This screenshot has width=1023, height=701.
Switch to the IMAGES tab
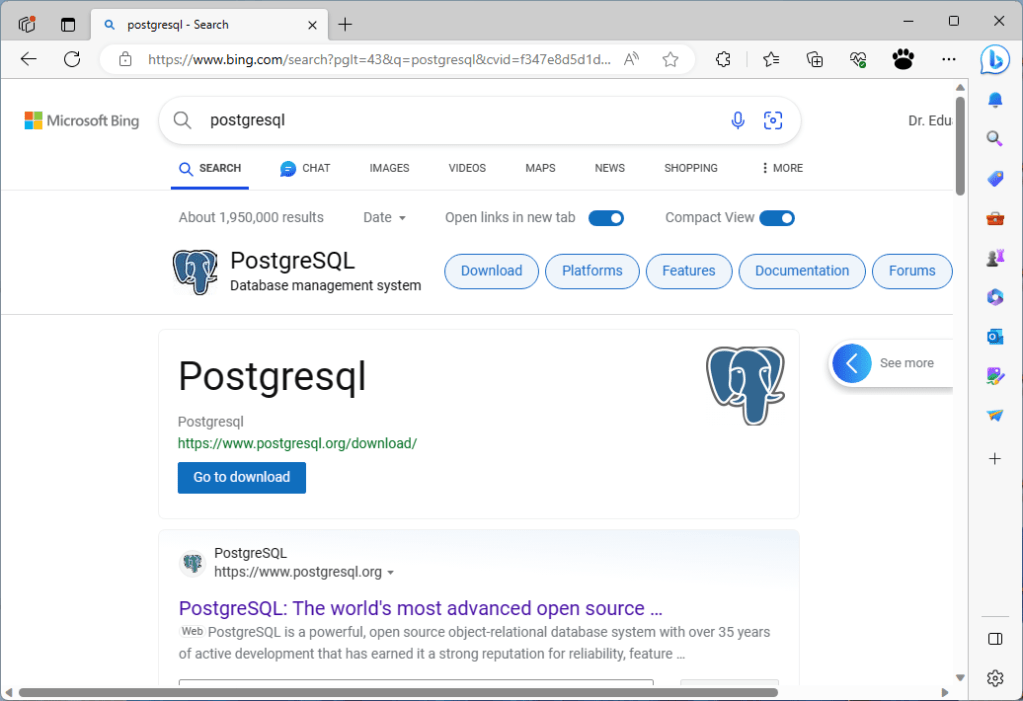tap(389, 168)
